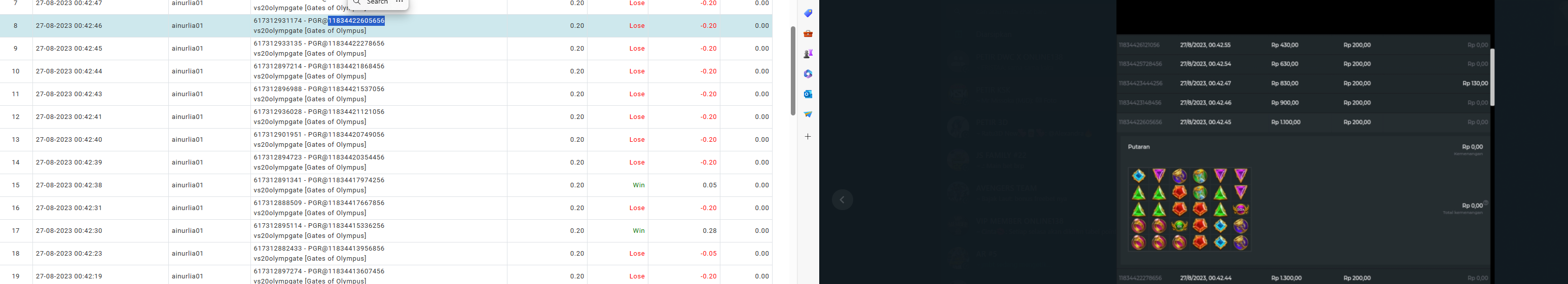Open the Tools briefcase sidebar icon
This screenshot has height=284, width=1568.
[x=808, y=33]
